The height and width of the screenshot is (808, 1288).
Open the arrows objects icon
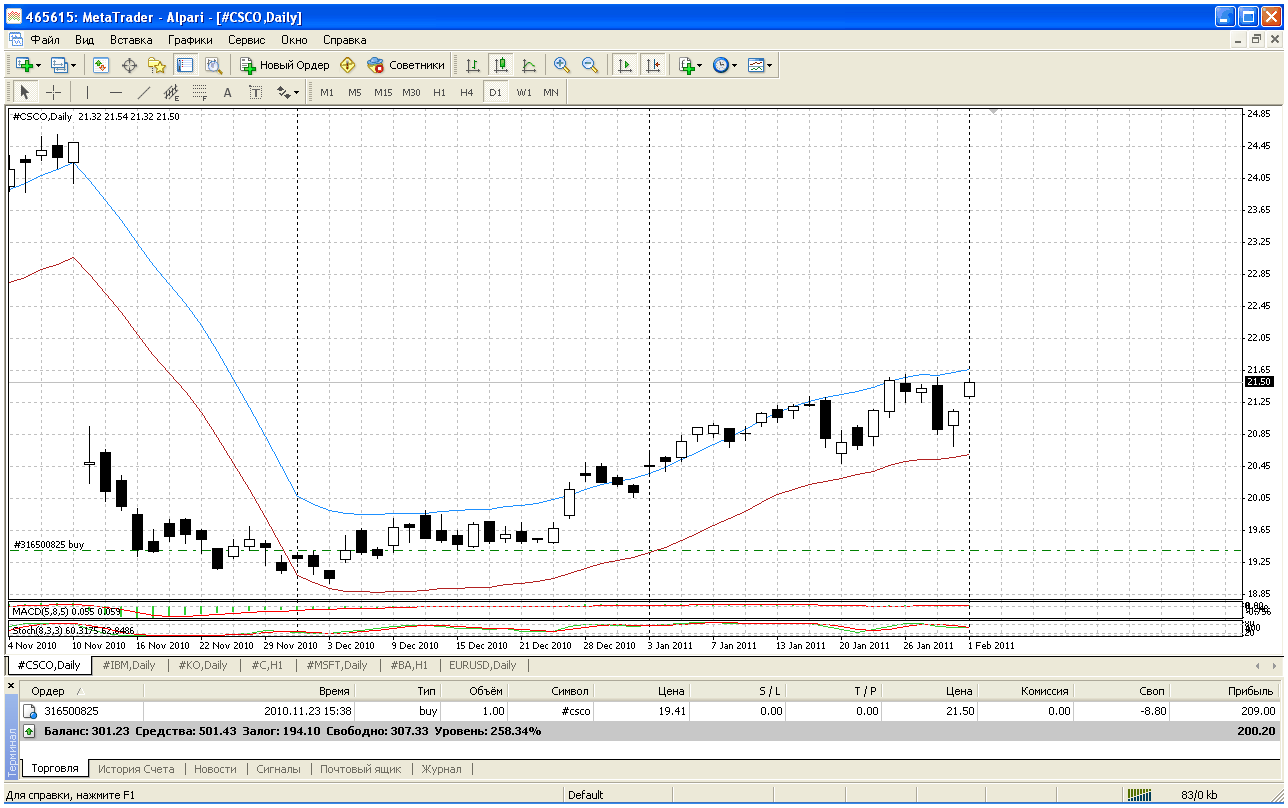(x=283, y=92)
